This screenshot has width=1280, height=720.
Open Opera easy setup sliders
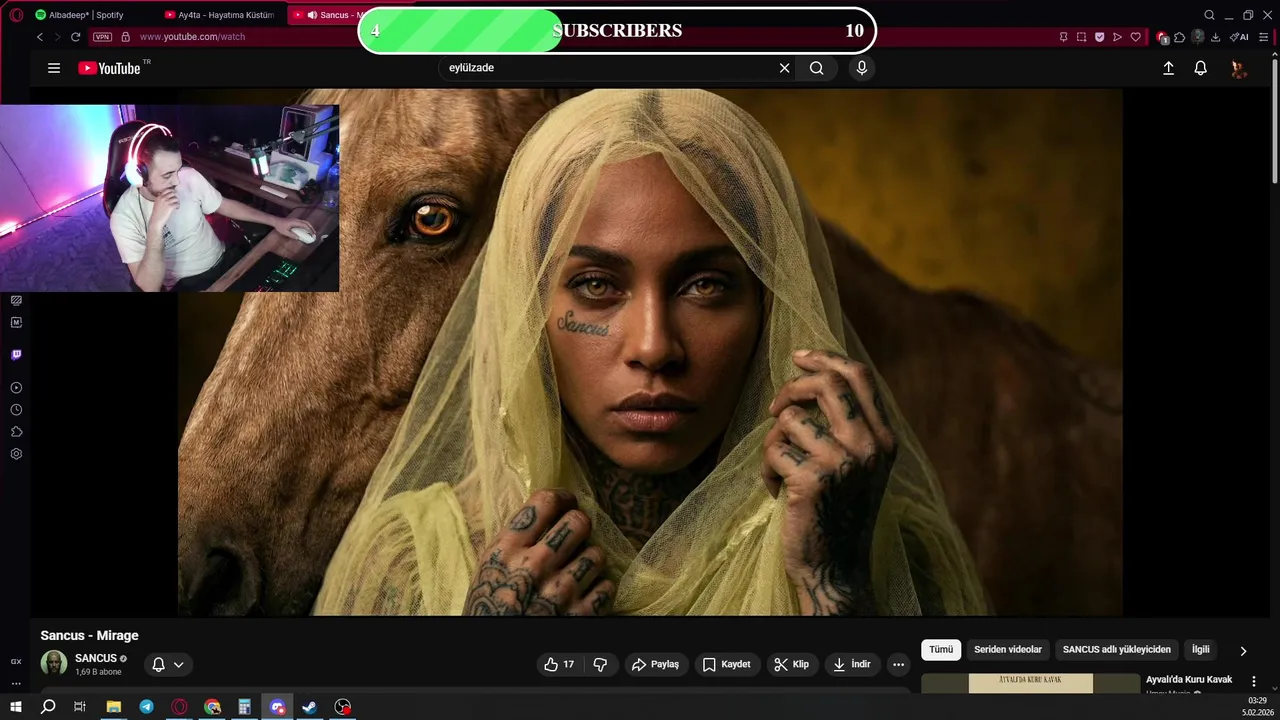click(1263, 37)
